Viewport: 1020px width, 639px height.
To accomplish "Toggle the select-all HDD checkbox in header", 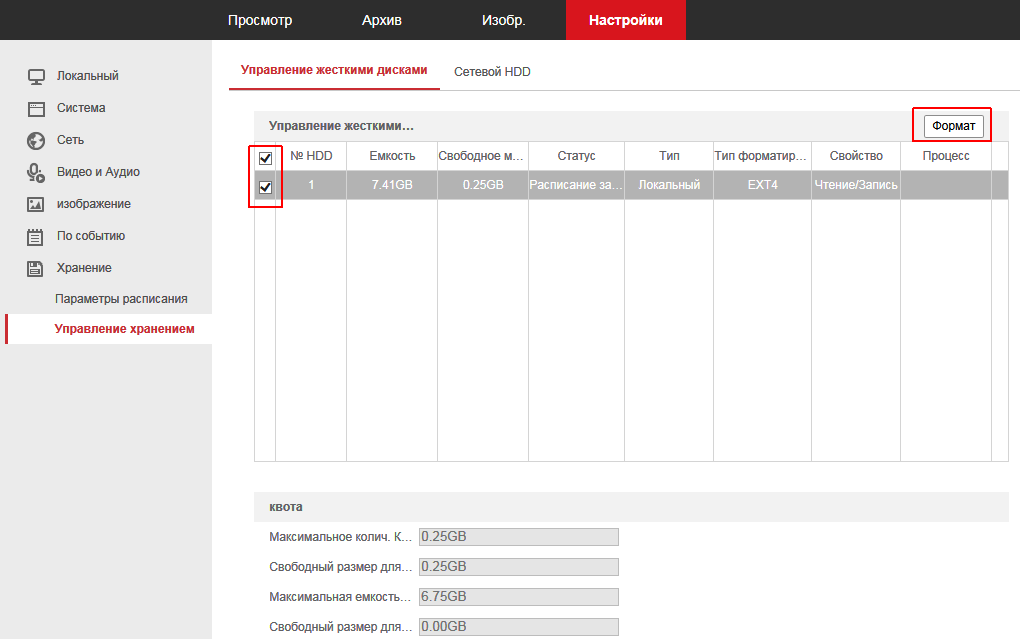I will [x=265, y=157].
